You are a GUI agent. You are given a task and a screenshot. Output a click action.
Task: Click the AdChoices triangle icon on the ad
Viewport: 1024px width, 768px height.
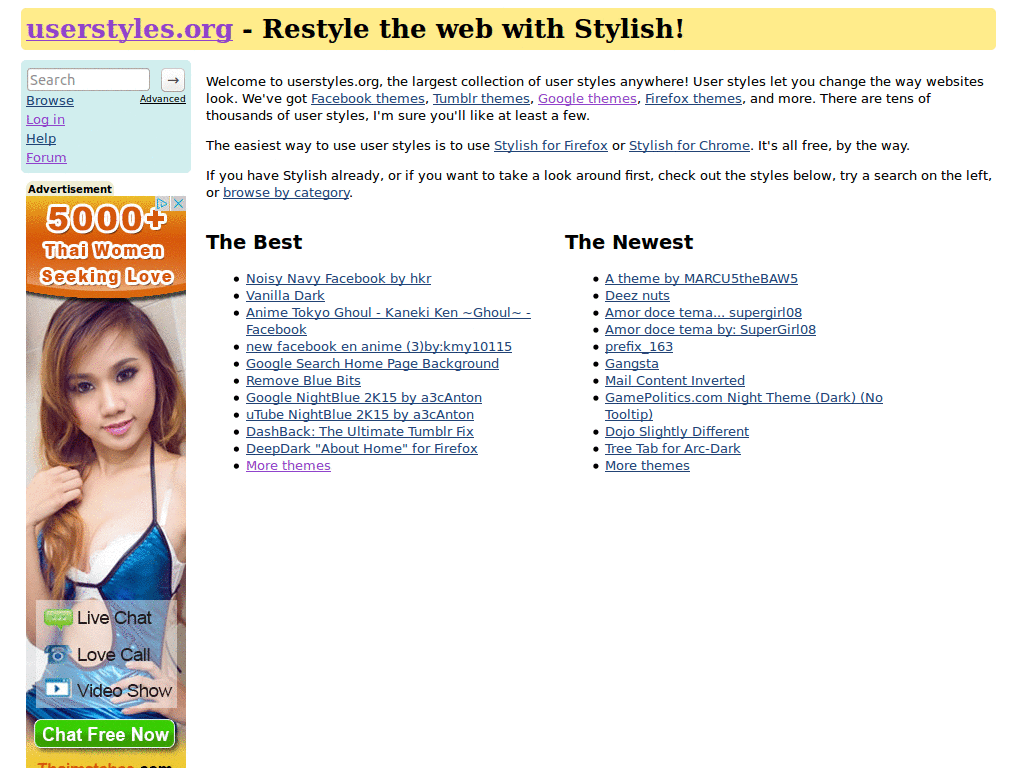pos(163,203)
